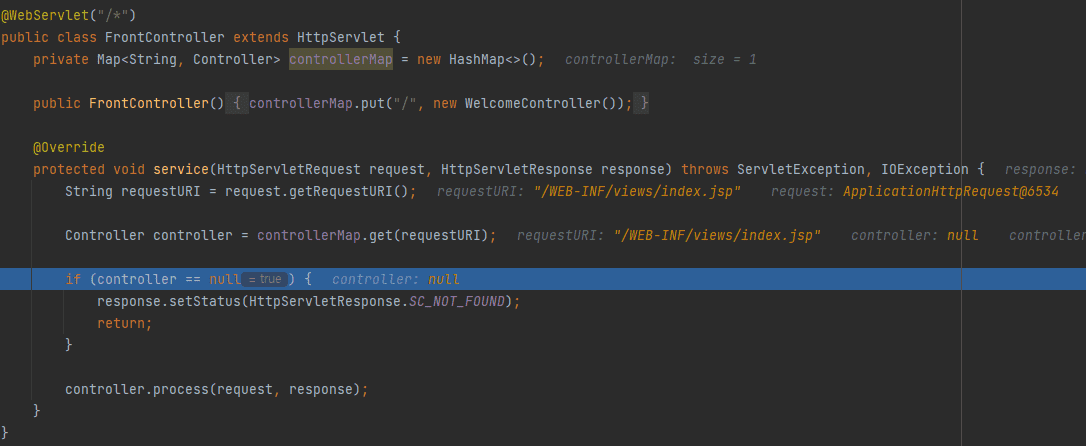
Task: Click the getRequestURI method call
Action: coord(352,191)
